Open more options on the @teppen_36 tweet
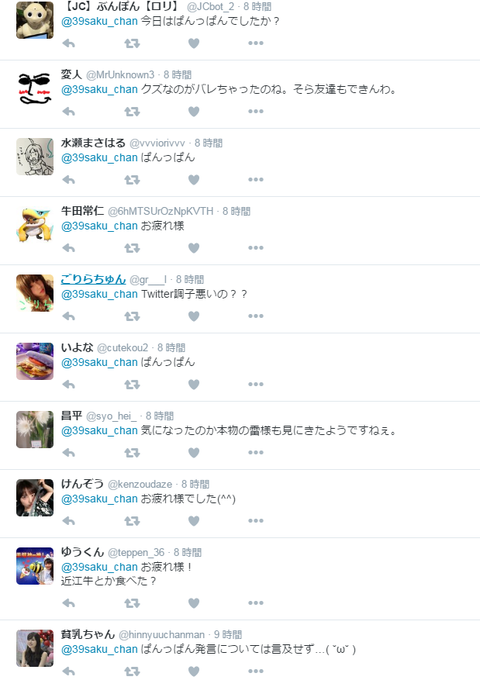Screen dimensions: 480x687 pyautogui.click(x=256, y=603)
